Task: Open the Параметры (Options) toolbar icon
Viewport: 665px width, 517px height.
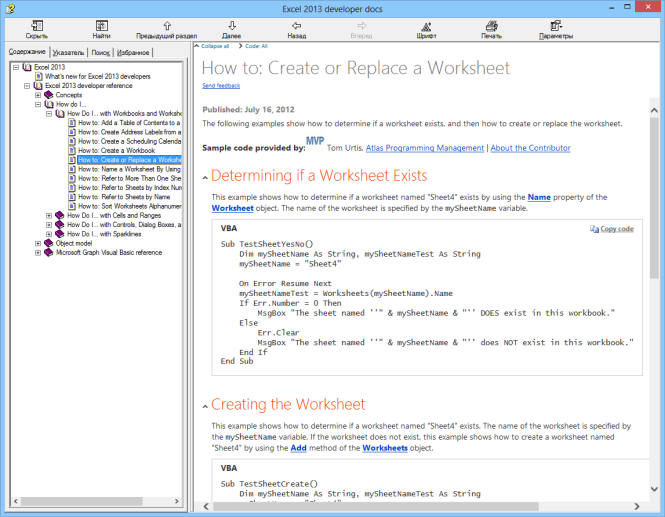Action: [x=556, y=26]
